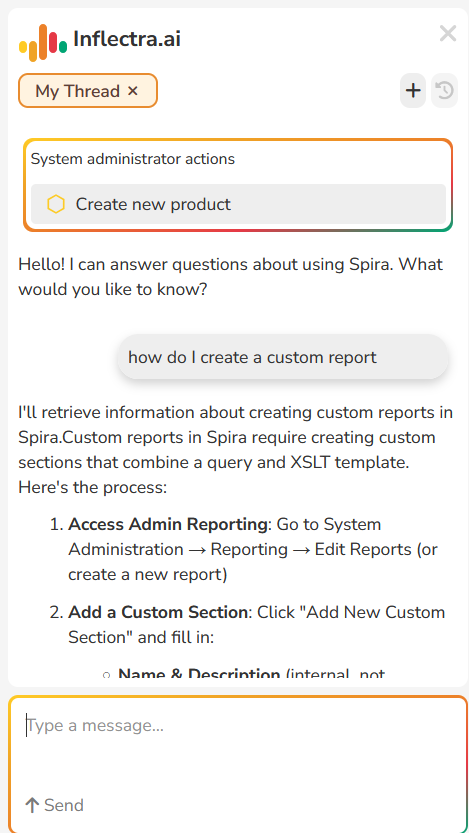
Task: Click the 'I'll retrieve information' response paragraph
Action: point(235,450)
